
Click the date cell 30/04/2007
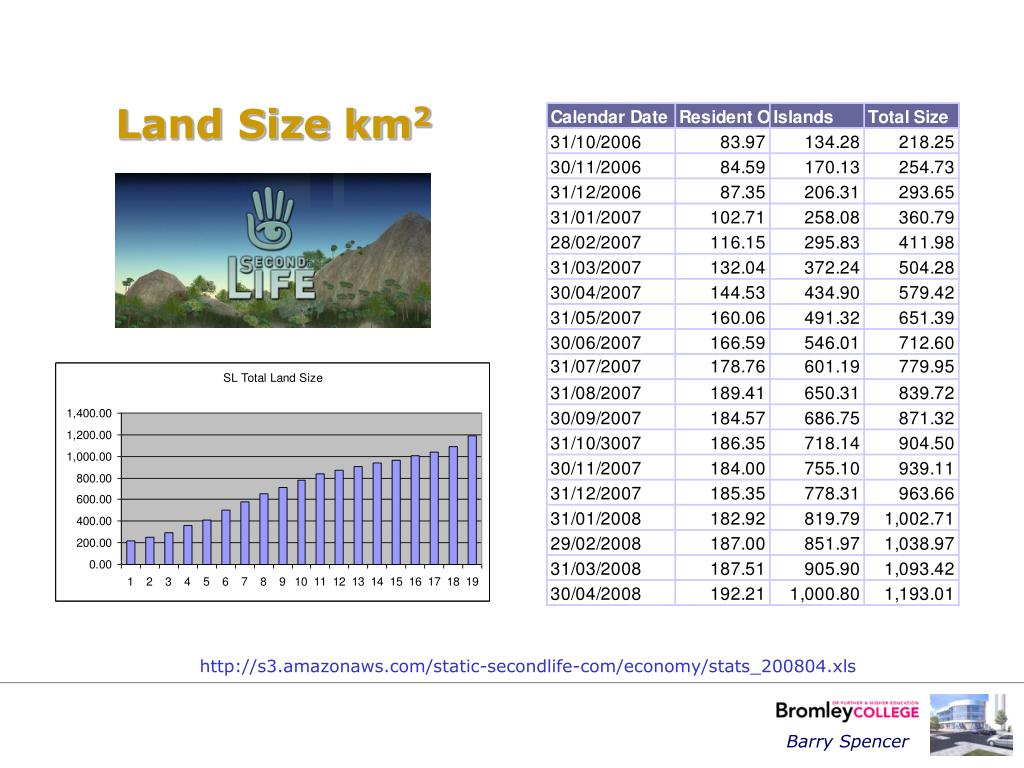[x=596, y=293]
